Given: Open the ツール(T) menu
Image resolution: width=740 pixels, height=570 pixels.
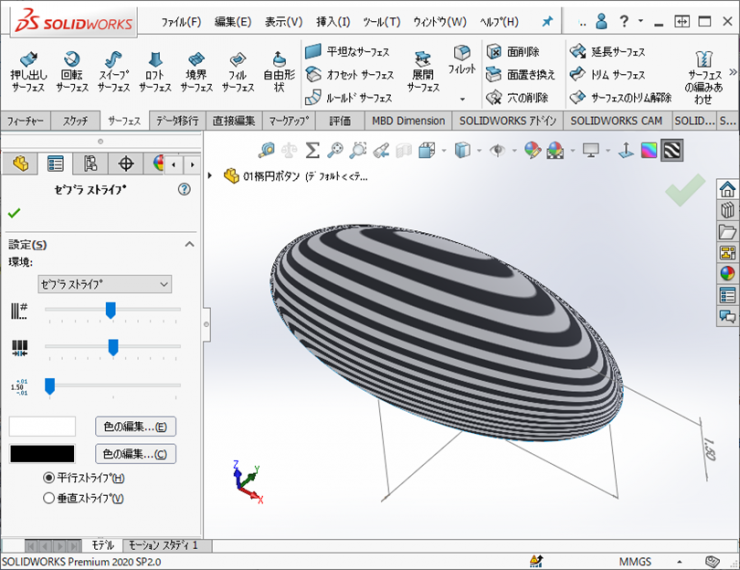Looking at the screenshot, I should tap(380, 21).
